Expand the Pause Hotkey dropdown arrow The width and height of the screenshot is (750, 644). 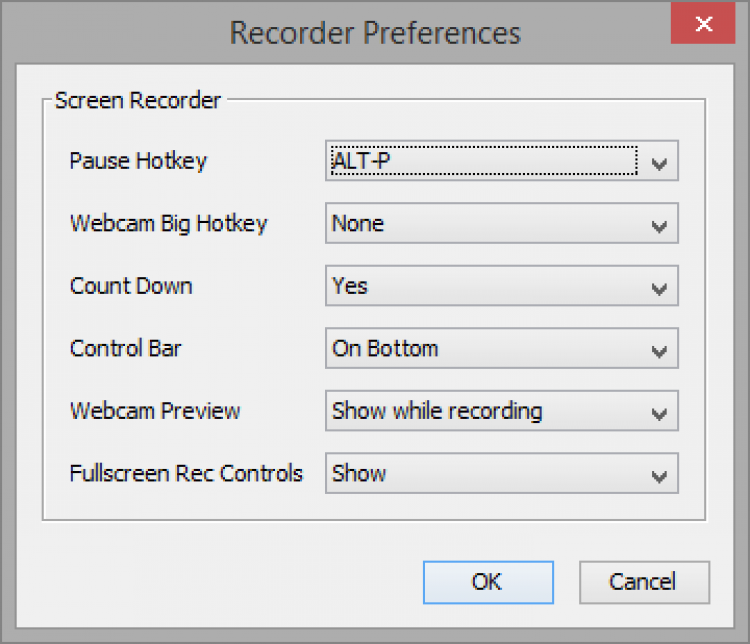tap(658, 162)
